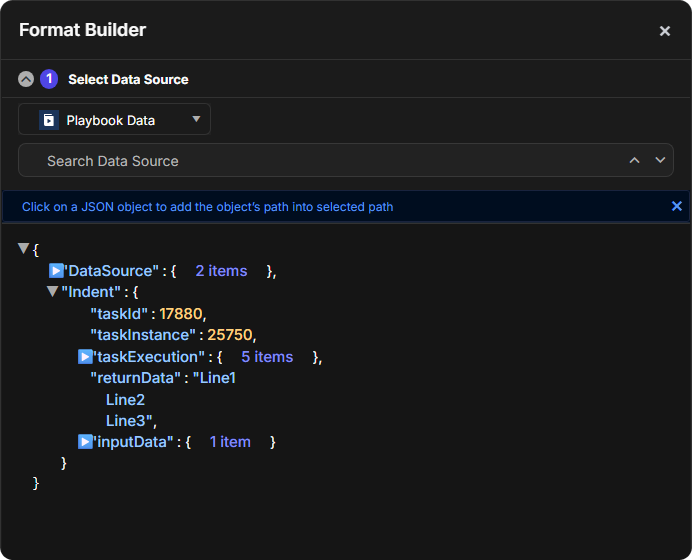
Task: Expand the inputData node
Action: coord(85,442)
